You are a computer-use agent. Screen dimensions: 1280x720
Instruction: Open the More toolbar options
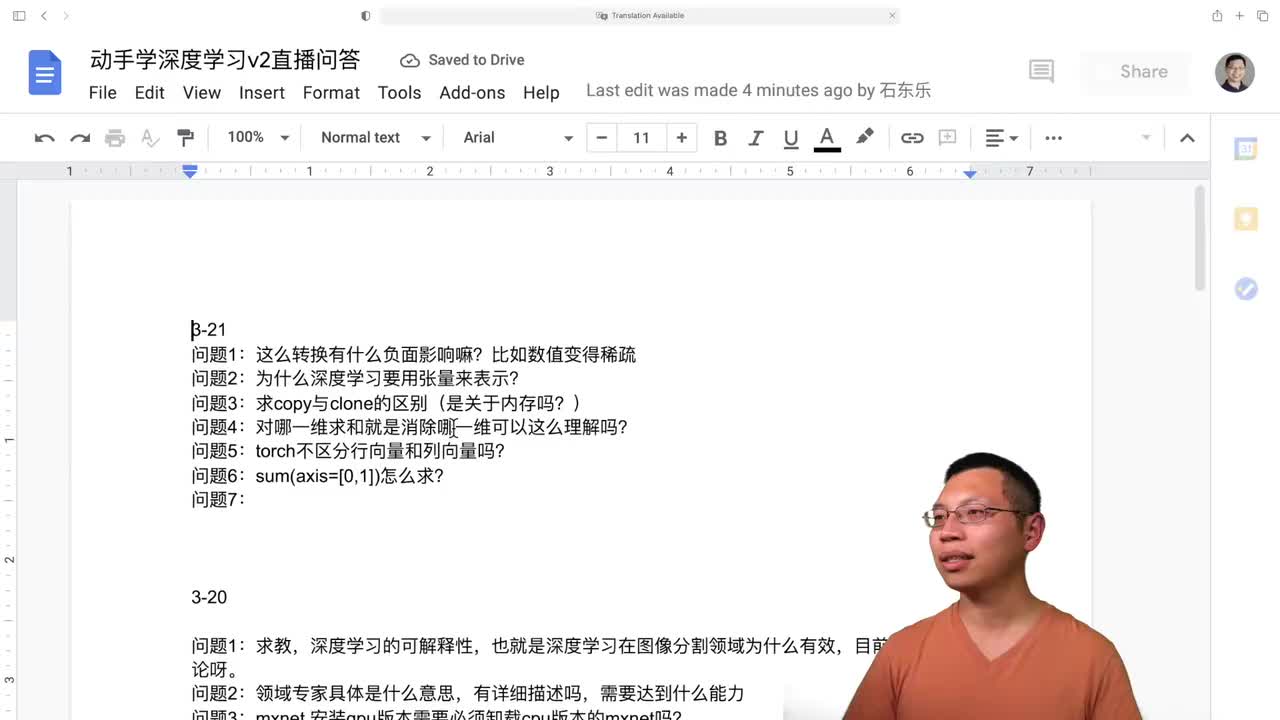1053,138
